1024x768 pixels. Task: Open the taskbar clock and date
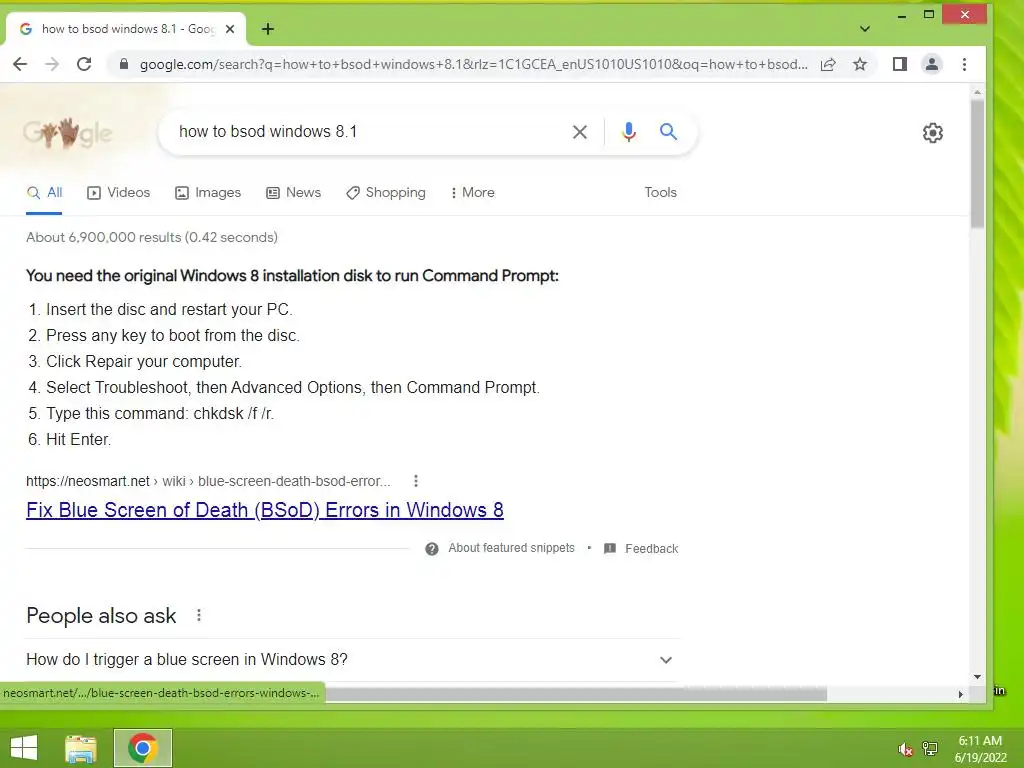[x=980, y=749]
